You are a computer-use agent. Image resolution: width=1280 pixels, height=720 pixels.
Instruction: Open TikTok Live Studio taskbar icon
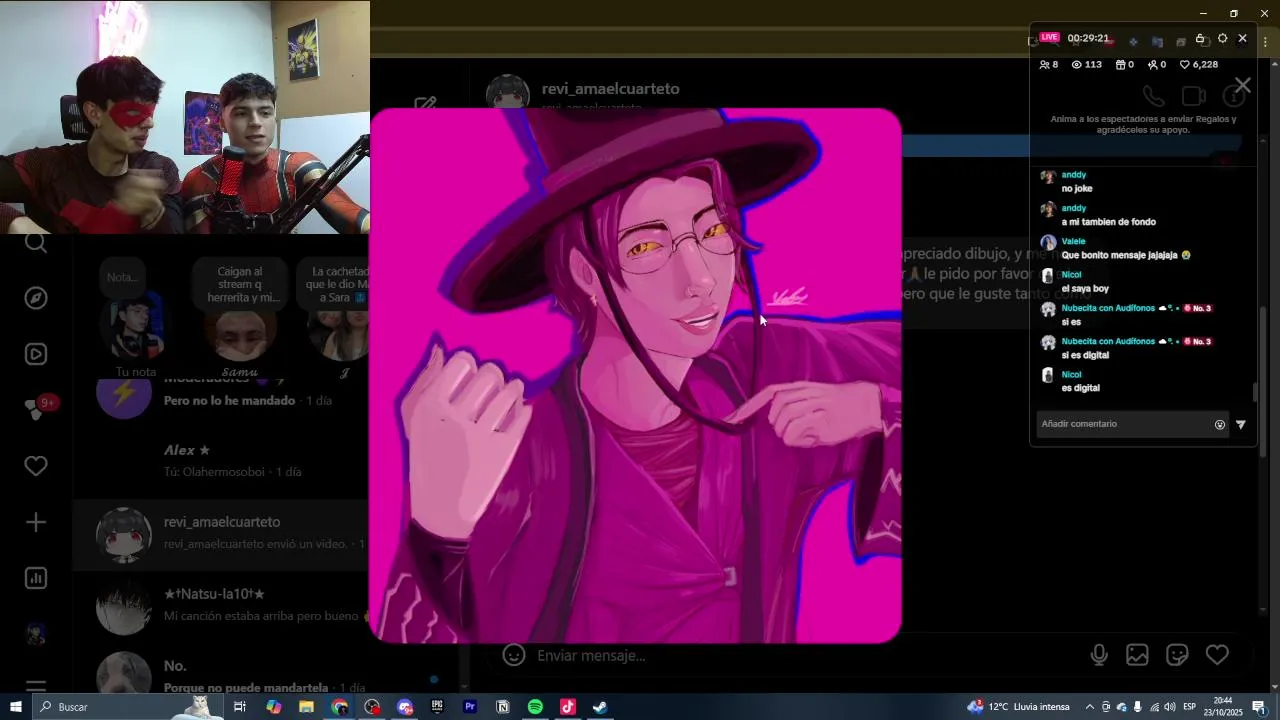pos(568,707)
